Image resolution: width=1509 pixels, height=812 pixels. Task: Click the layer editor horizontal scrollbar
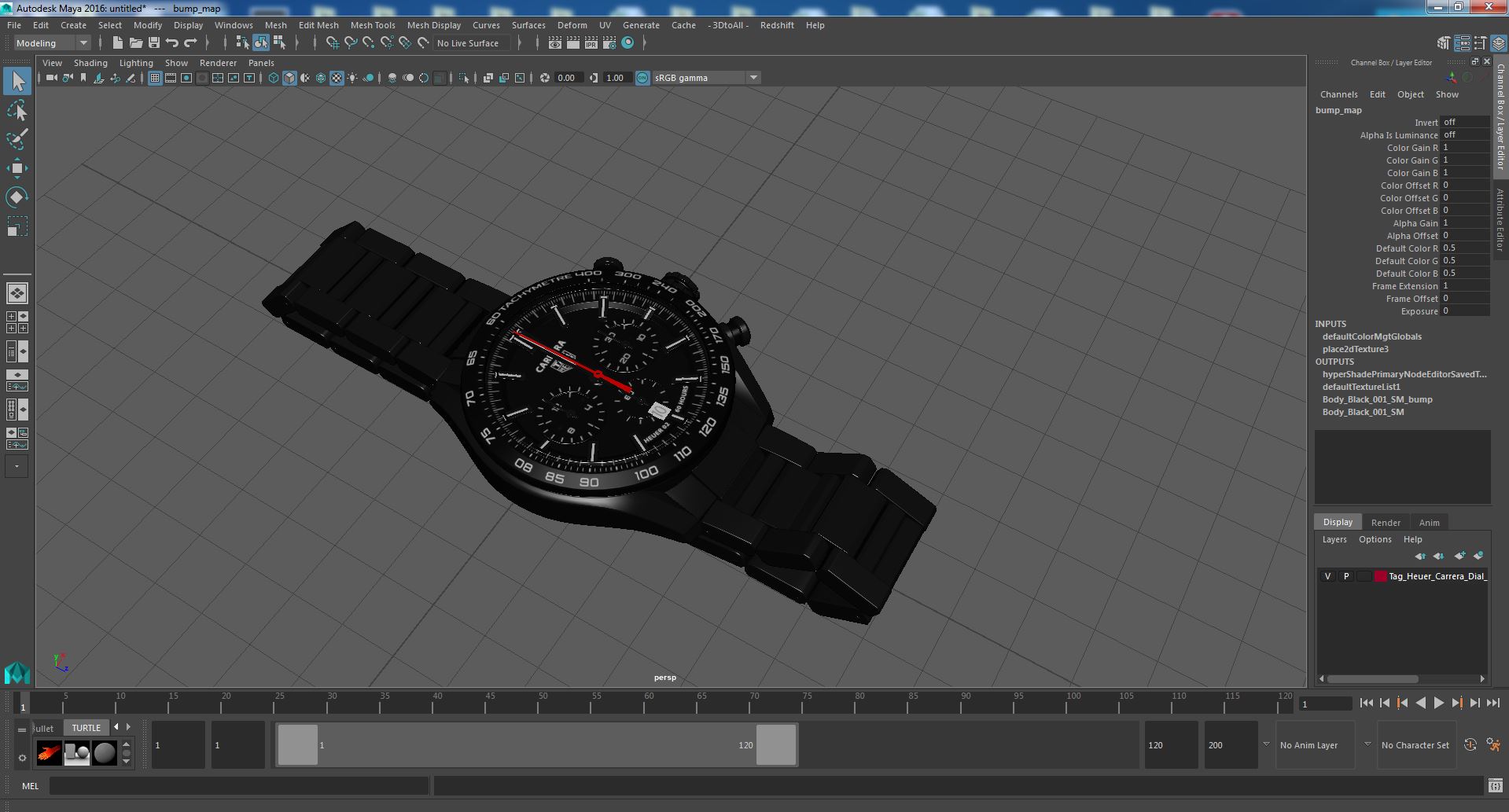tap(1372, 678)
